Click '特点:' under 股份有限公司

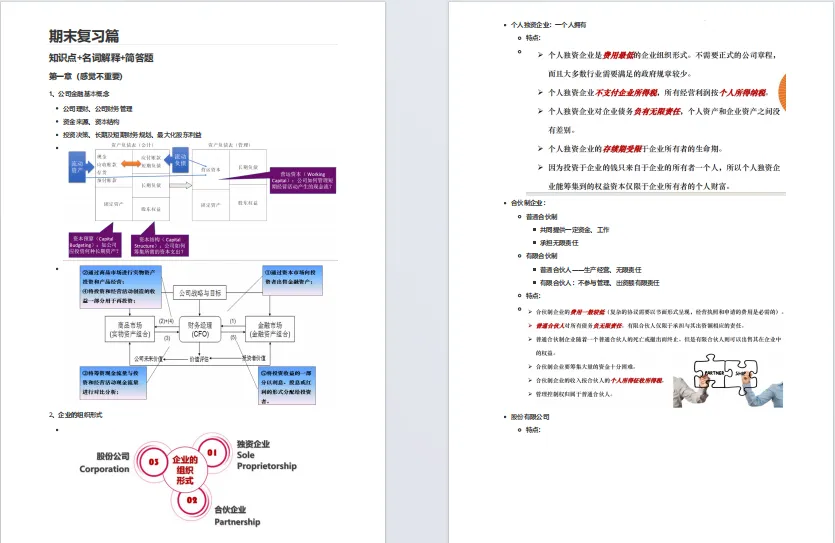[x=533, y=430]
